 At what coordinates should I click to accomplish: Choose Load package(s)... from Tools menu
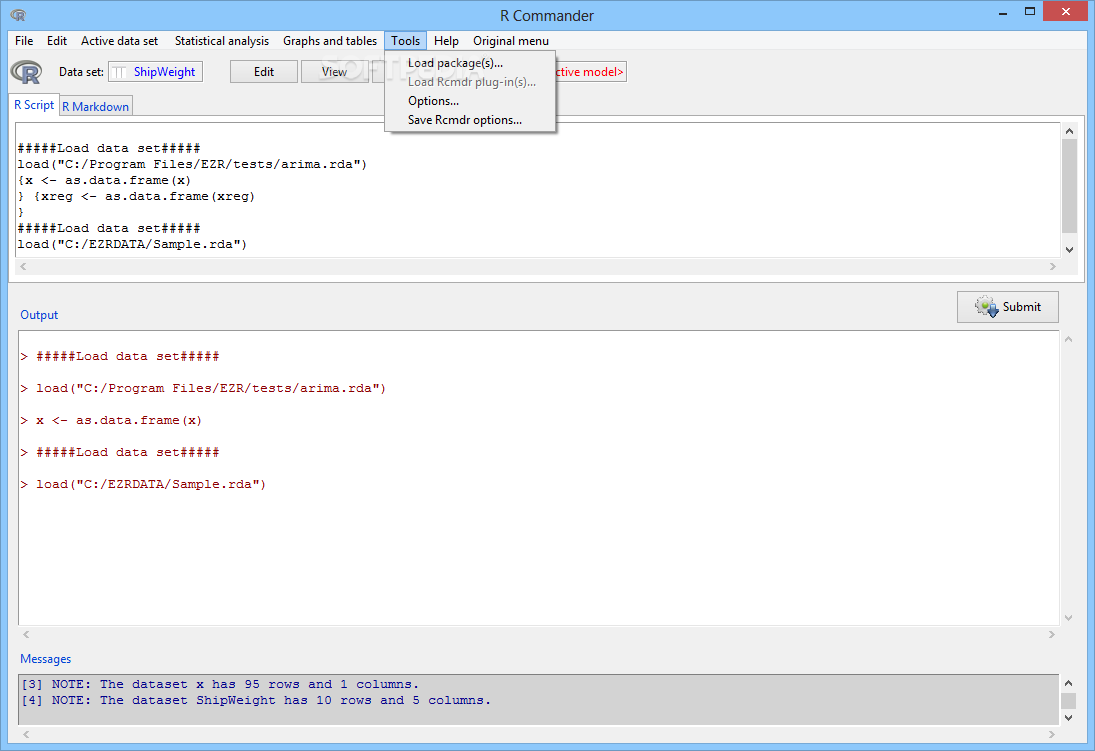[x=455, y=63]
